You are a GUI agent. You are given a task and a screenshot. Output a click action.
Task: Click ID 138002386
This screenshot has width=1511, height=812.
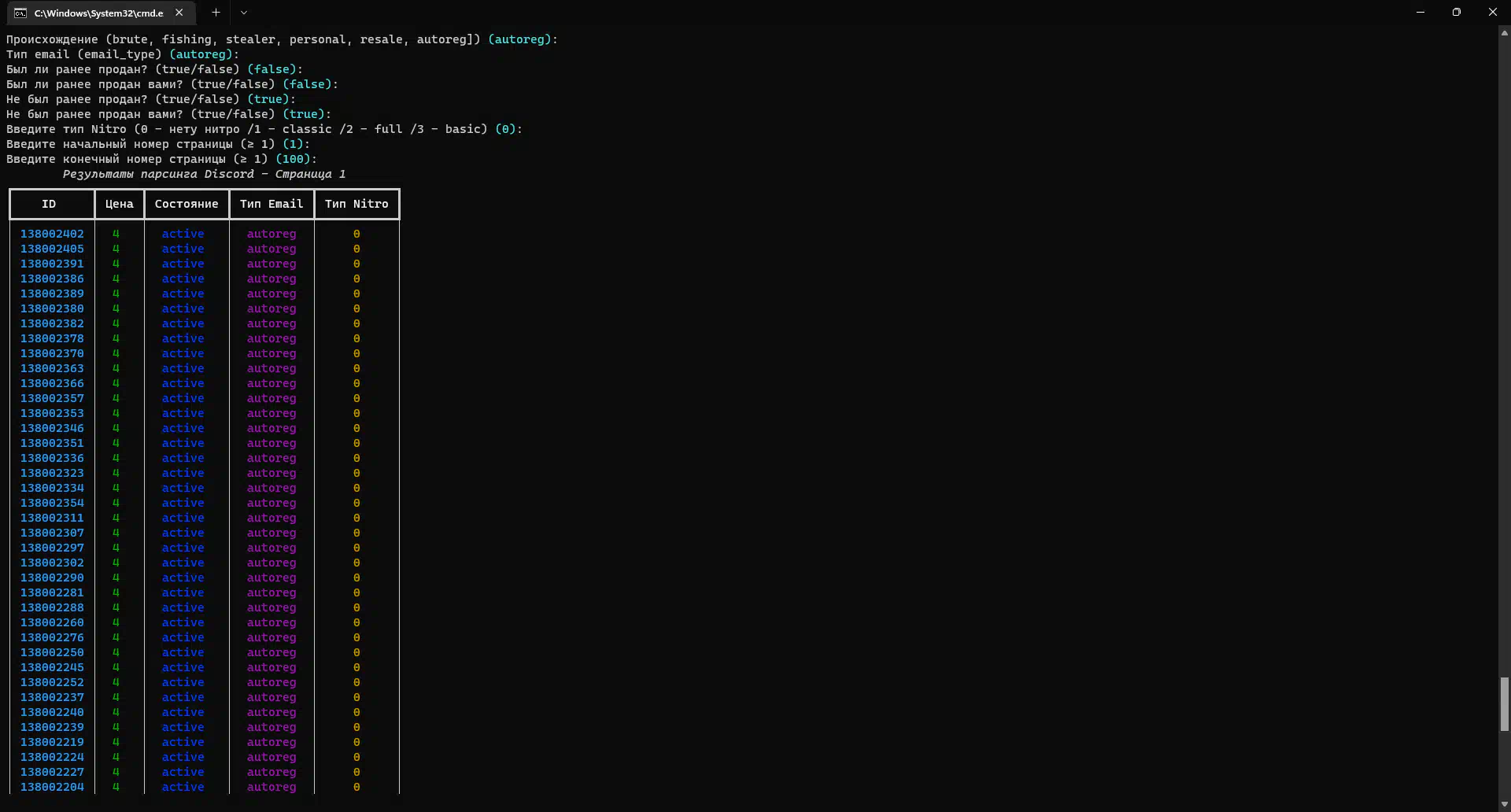pyautogui.click(x=52, y=279)
